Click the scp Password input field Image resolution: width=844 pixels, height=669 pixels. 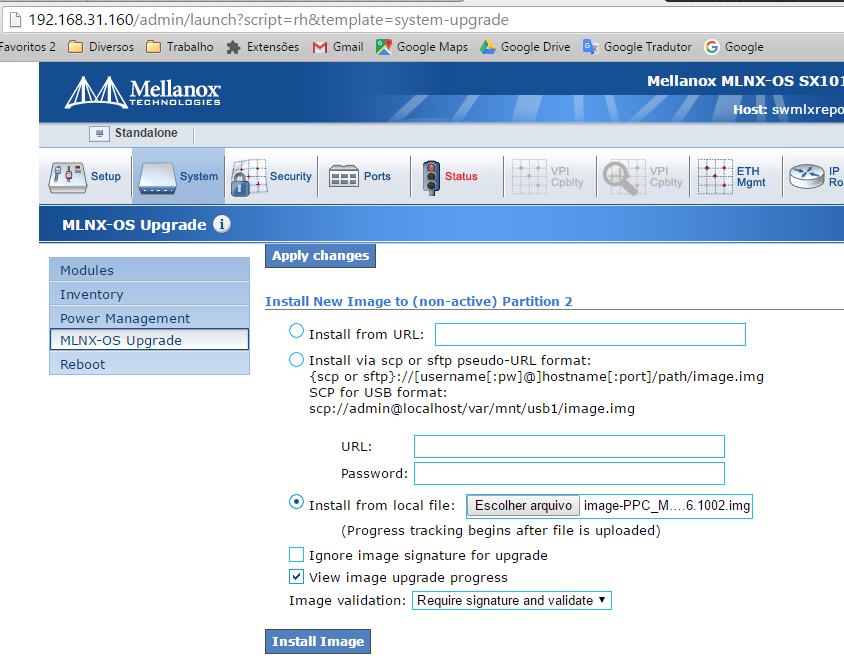[569, 473]
